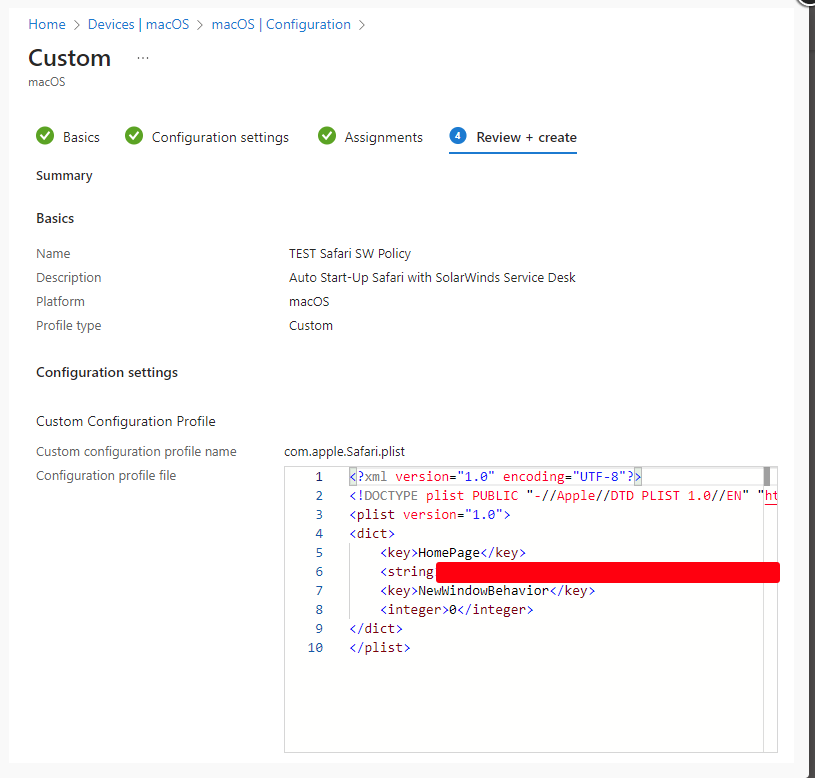Open the macOS | Configuration breadcrumb
This screenshot has height=778, width=815.
(x=281, y=24)
